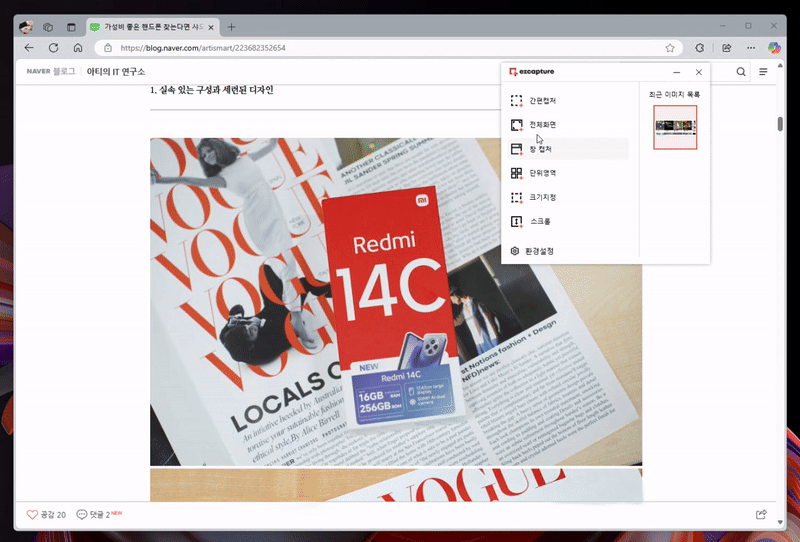Open 아티의 IT 연구소 blog title link

(116, 71)
